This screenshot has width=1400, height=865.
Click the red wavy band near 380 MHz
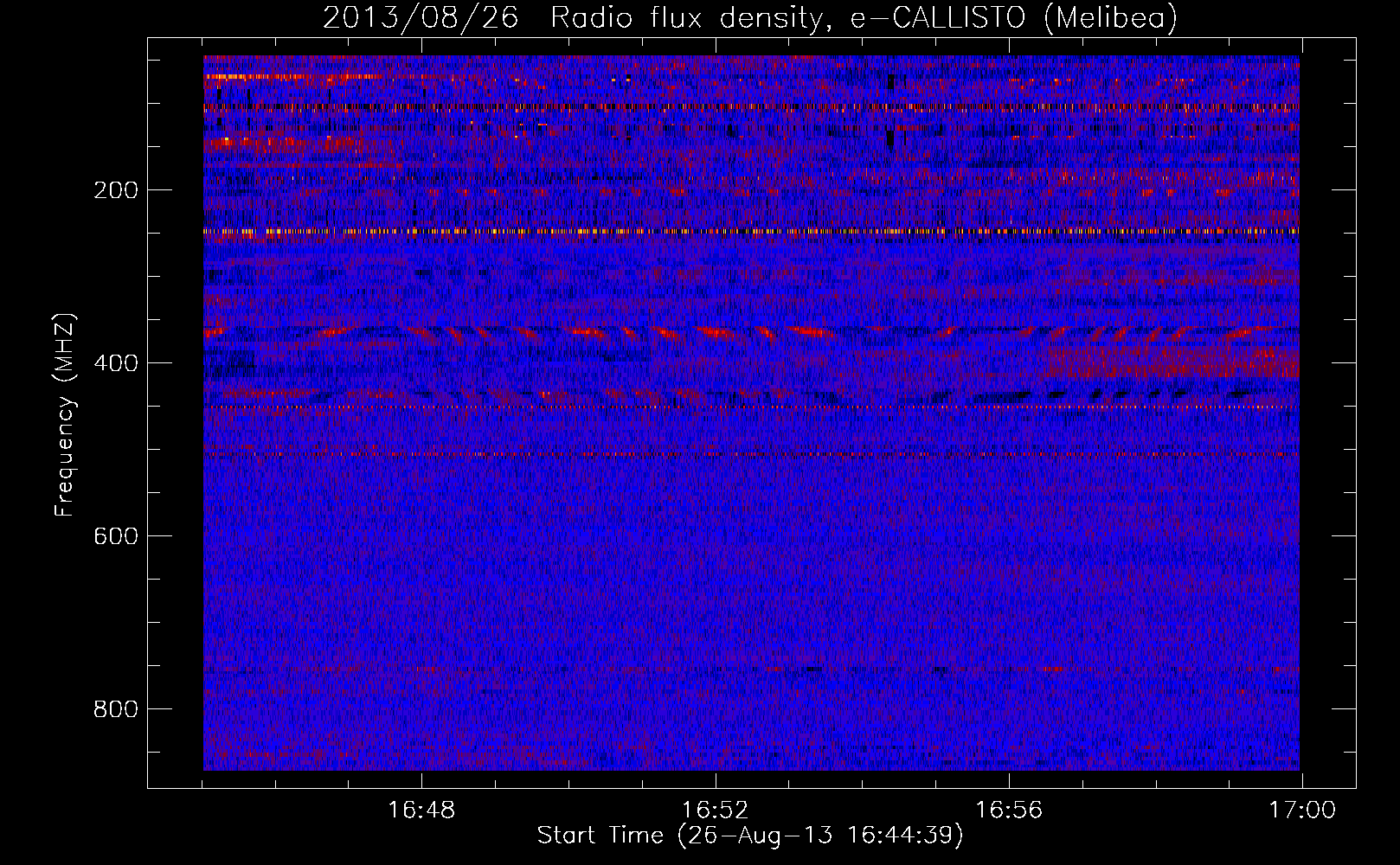pos(751,333)
